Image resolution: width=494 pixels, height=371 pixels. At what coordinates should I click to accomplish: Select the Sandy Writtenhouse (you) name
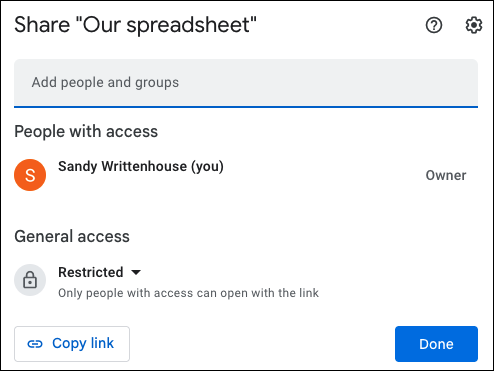pos(141,166)
